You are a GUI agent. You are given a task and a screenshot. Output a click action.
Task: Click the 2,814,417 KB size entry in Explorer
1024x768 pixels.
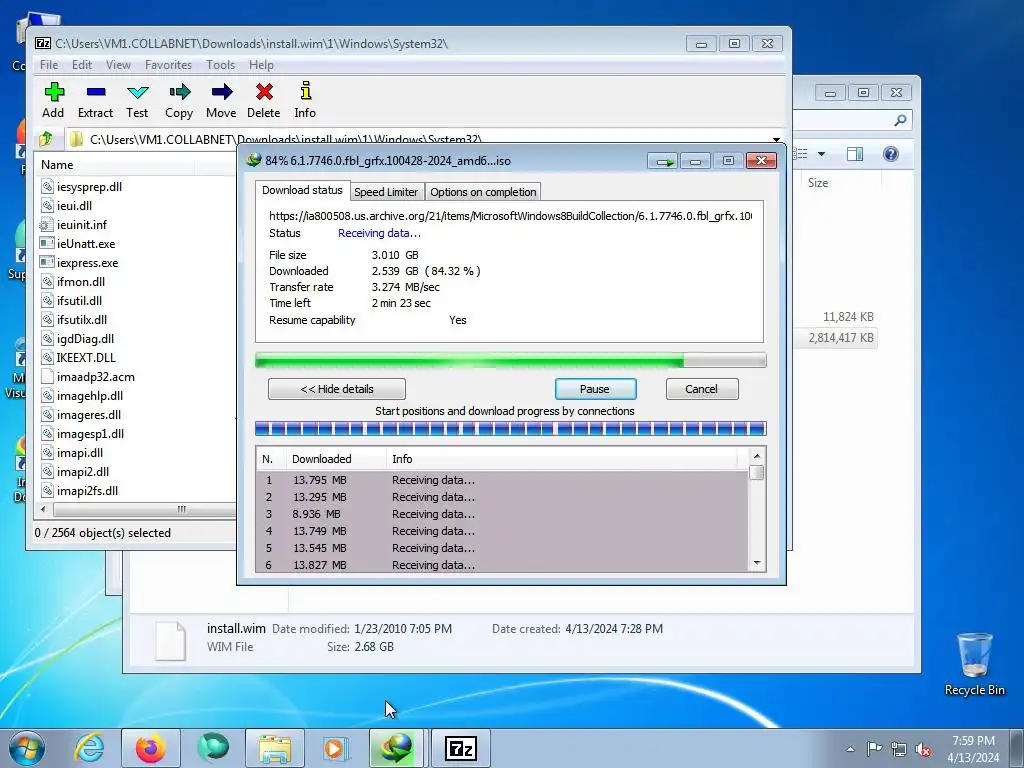point(840,338)
